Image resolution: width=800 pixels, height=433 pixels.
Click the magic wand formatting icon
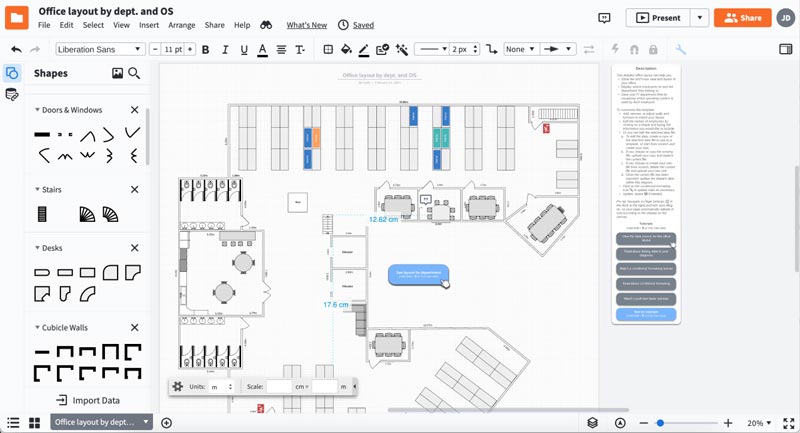coord(402,49)
